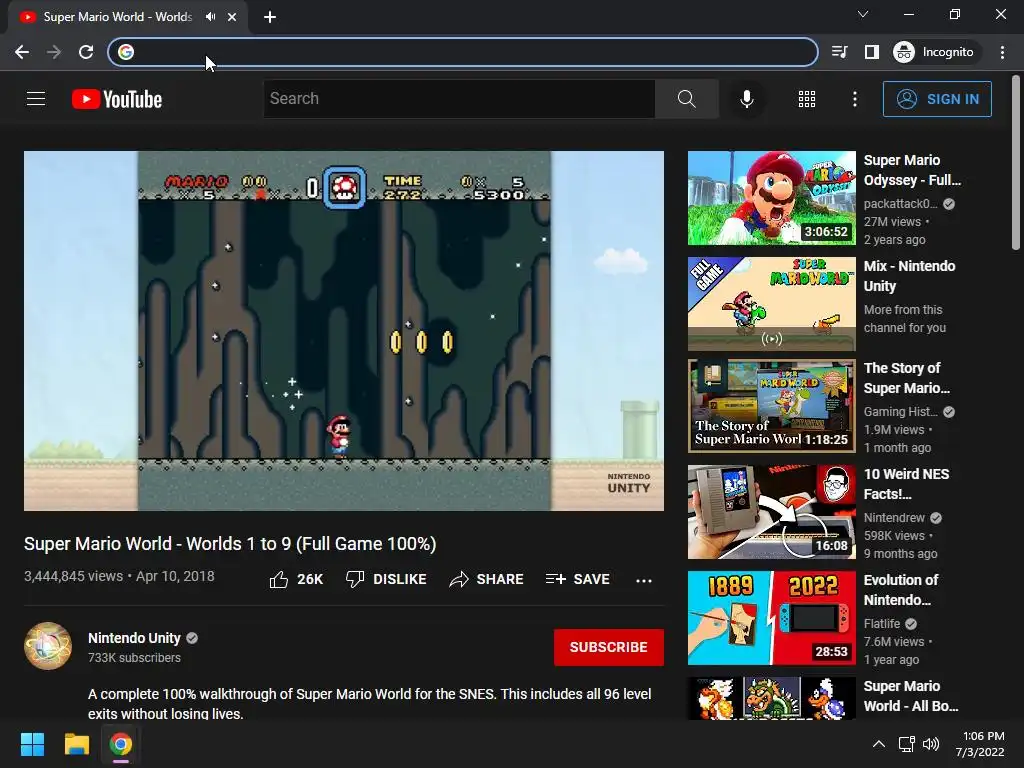
Task: Show hidden system tray icons
Action: click(878, 744)
